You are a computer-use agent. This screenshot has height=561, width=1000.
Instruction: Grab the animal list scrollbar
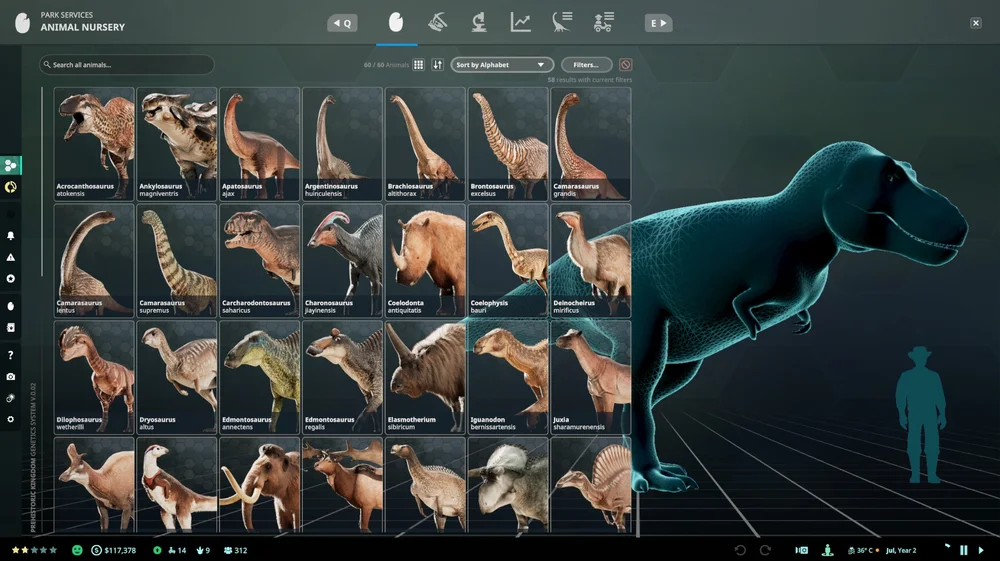tap(42, 182)
